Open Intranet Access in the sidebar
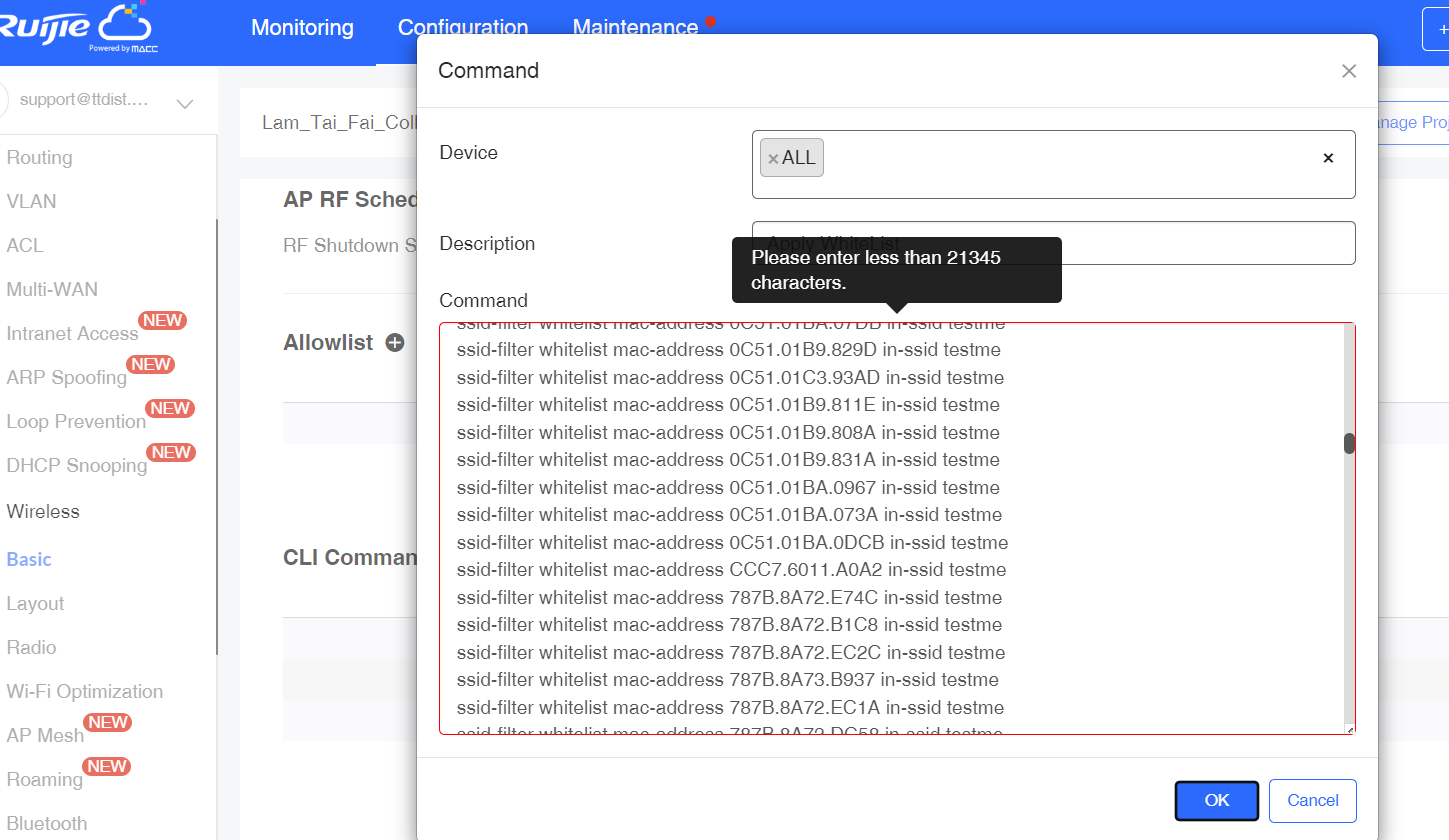This screenshot has height=840, width=1449. point(72,333)
